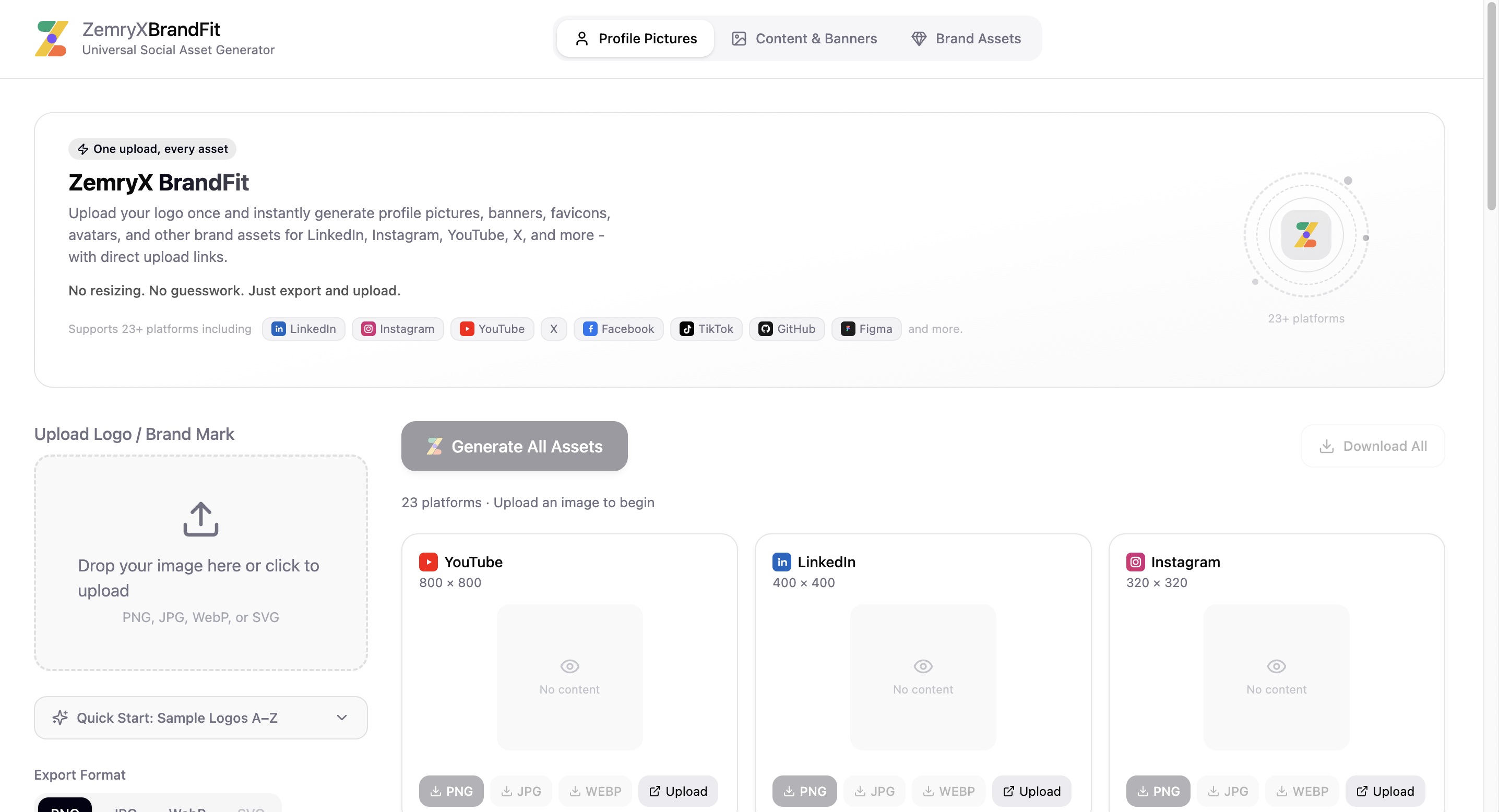
Task: Open the Profile Pictures tab
Action: 635,39
